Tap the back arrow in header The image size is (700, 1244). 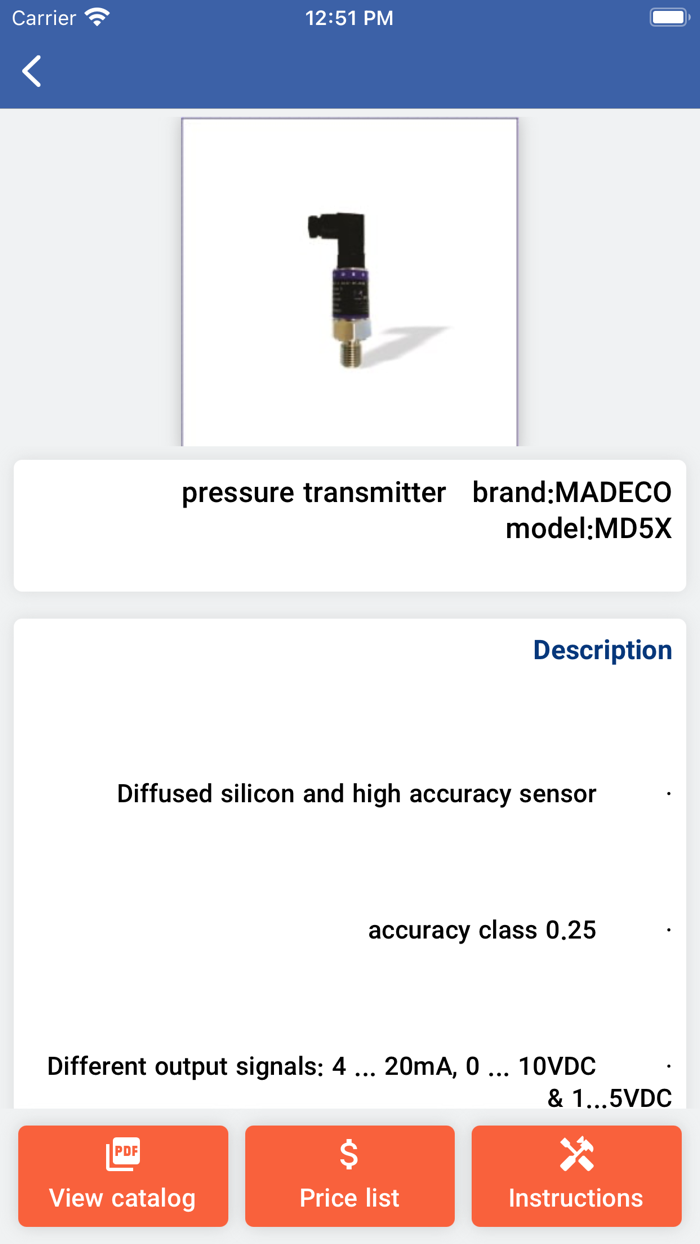32,71
